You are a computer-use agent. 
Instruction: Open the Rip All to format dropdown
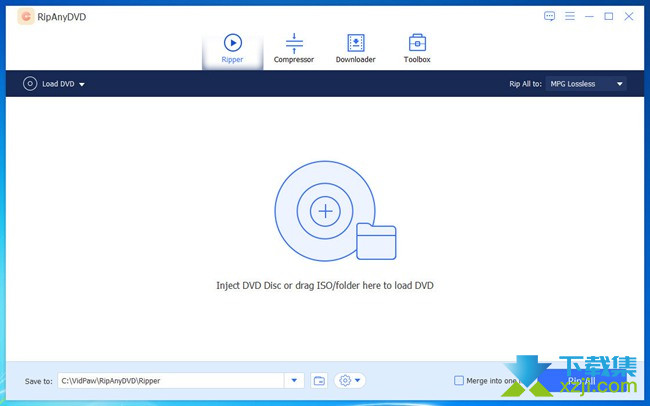(586, 84)
